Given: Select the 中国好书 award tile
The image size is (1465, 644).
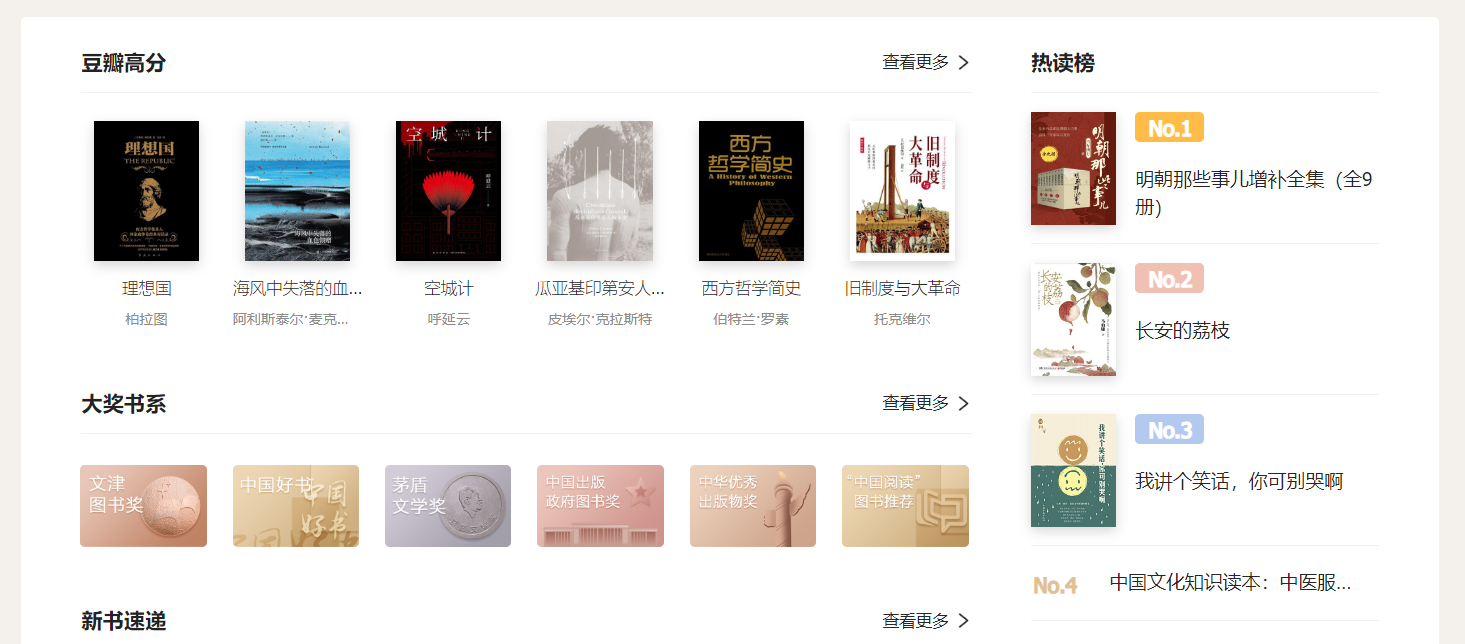Looking at the screenshot, I should click(296, 506).
